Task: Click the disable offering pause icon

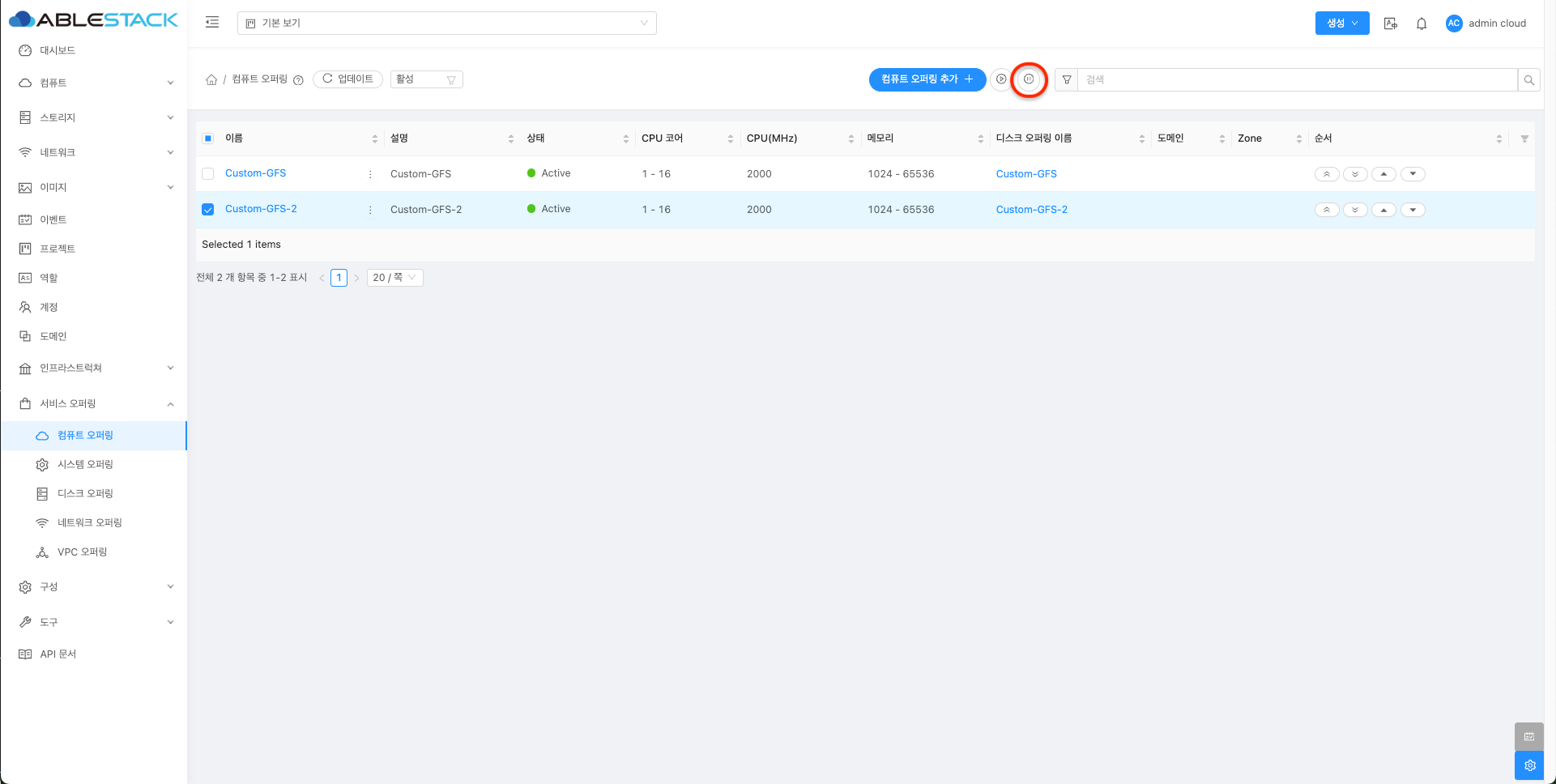Action: (x=1029, y=79)
